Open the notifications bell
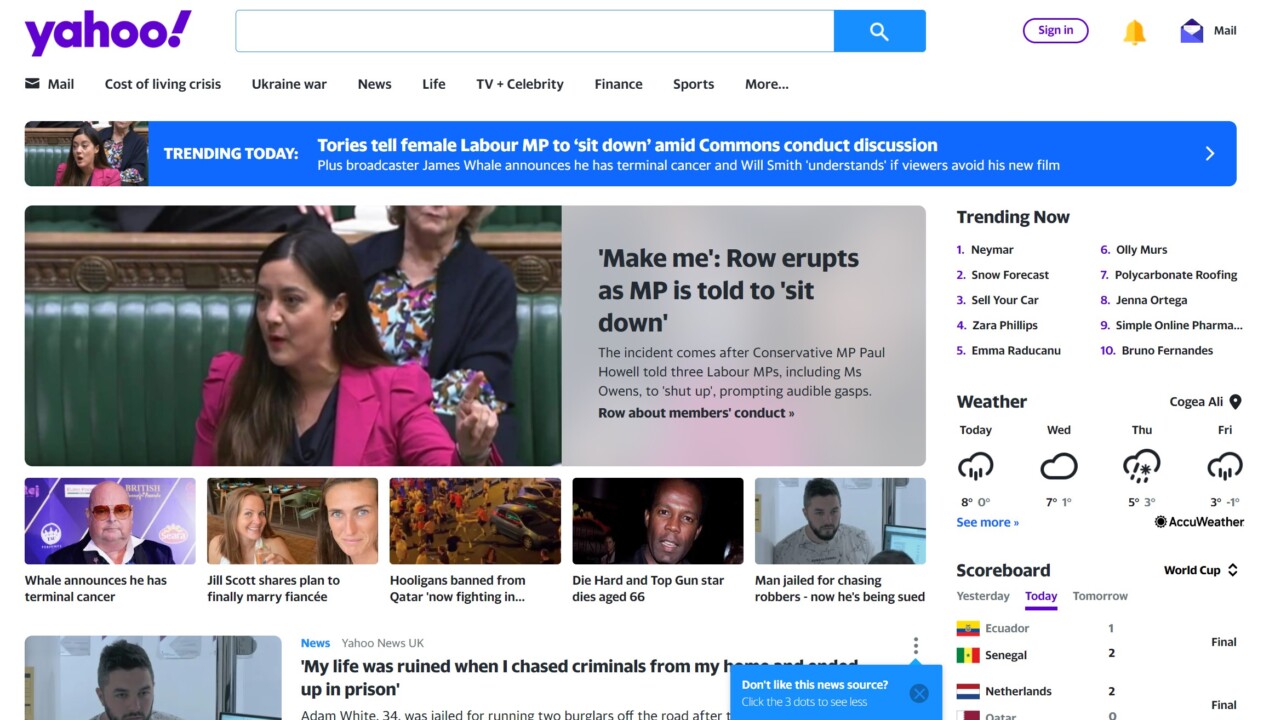 click(1134, 32)
